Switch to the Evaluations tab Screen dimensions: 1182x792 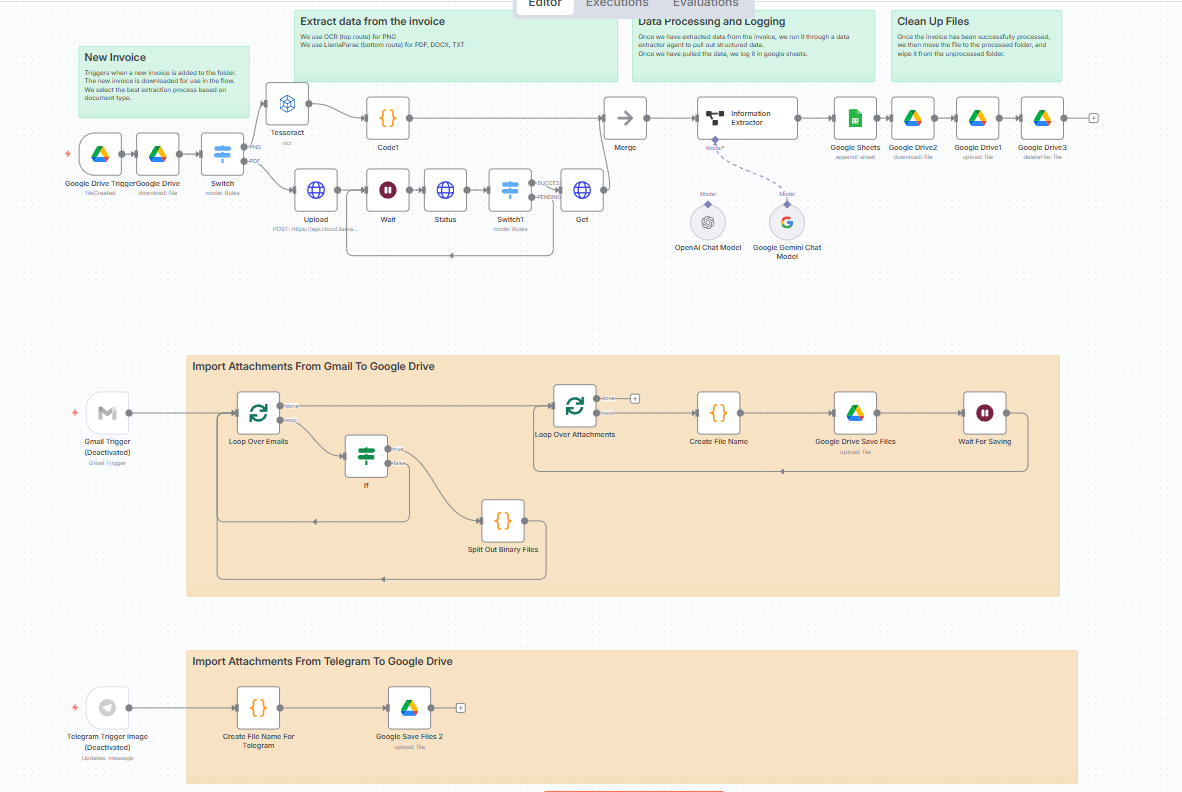click(705, 4)
